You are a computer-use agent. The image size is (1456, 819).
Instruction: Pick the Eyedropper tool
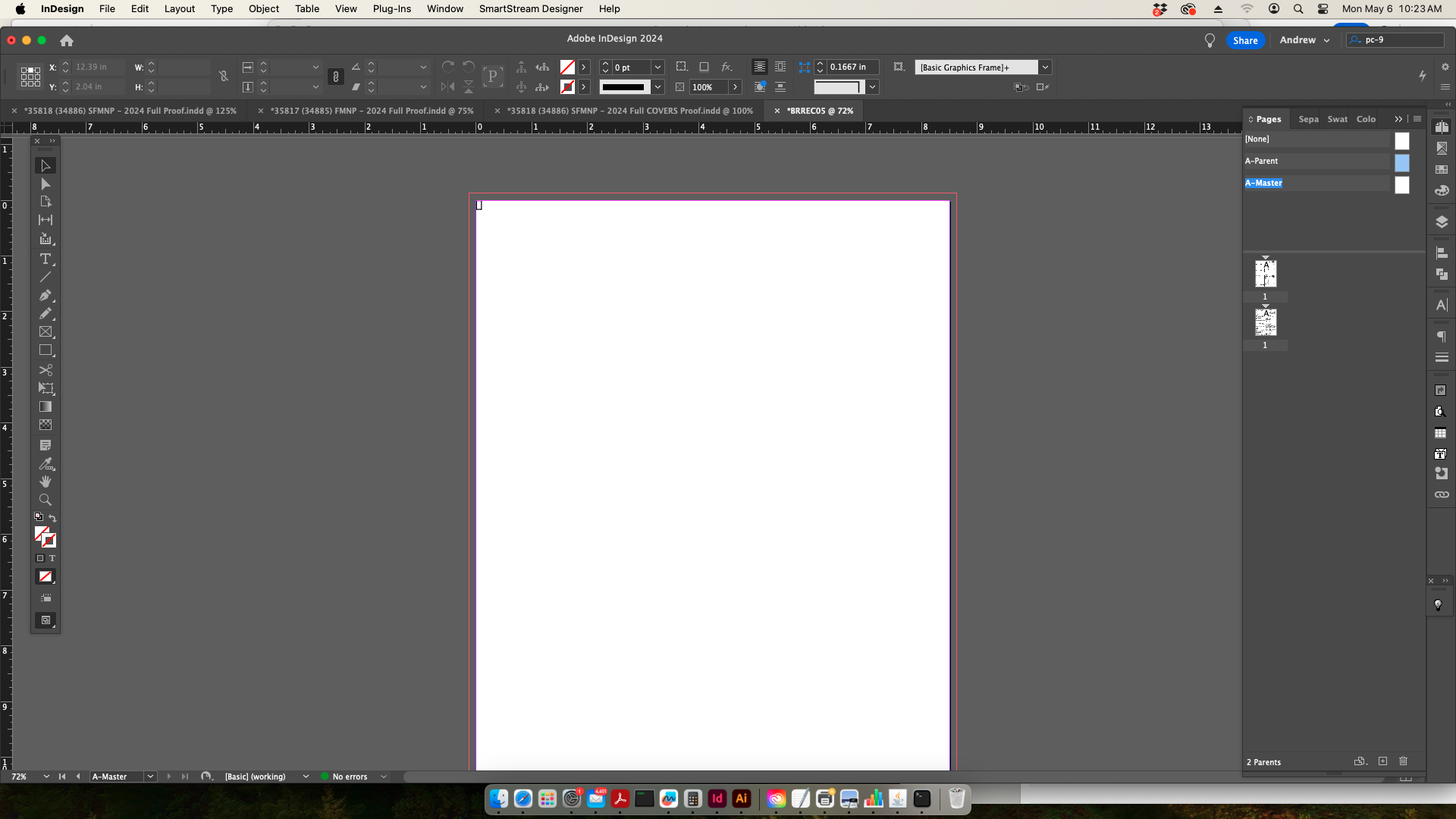click(x=45, y=463)
